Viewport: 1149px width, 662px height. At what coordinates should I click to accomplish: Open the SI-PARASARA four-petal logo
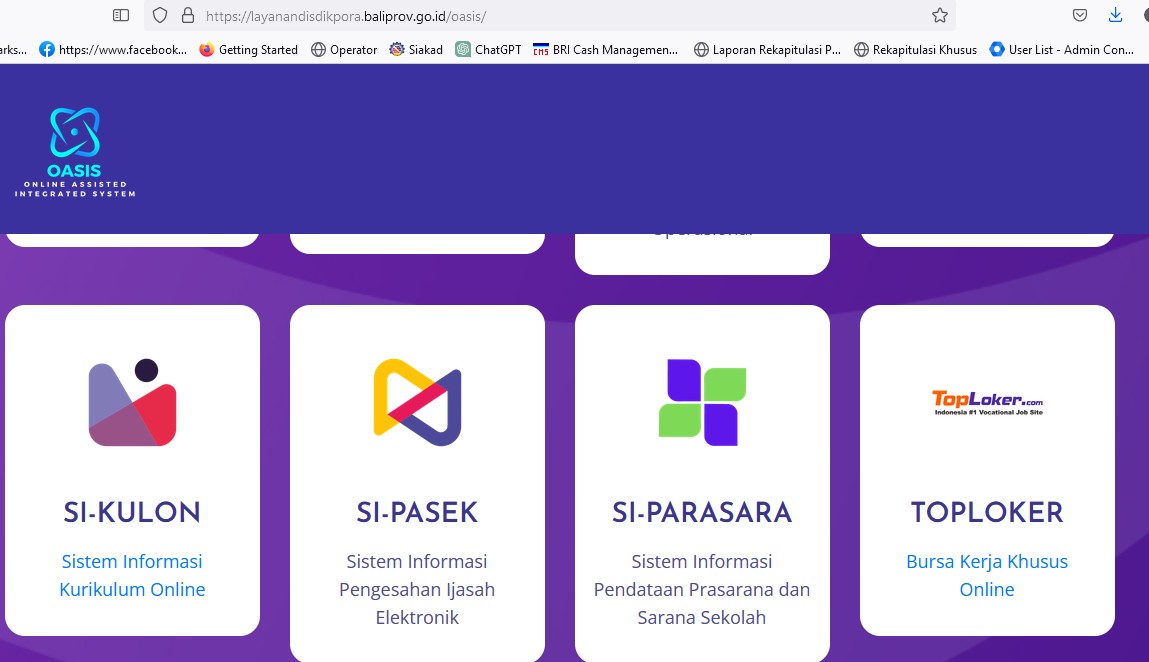pos(702,402)
